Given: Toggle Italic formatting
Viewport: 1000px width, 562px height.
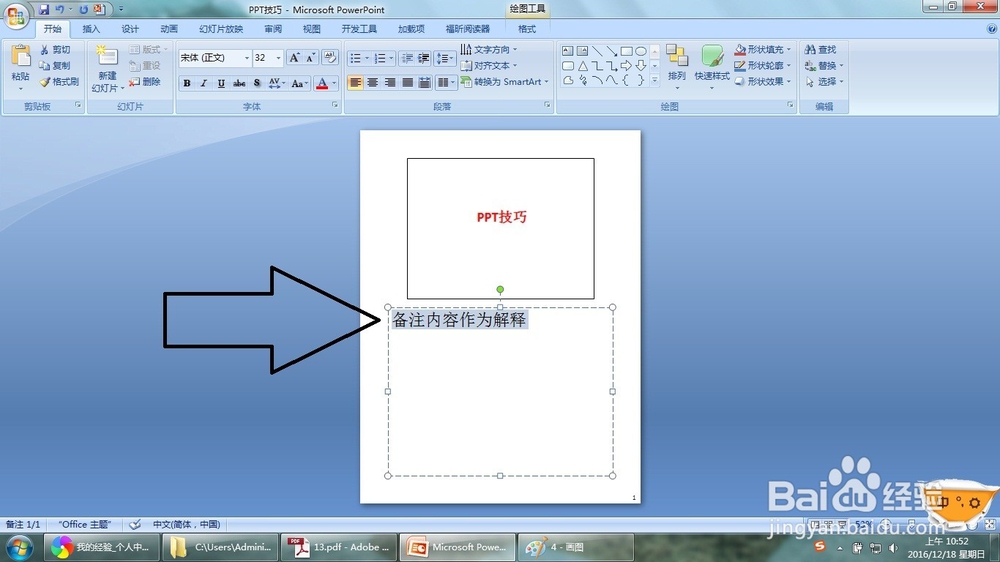Looking at the screenshot, I should pyautogui.click(x=204, y=83).
